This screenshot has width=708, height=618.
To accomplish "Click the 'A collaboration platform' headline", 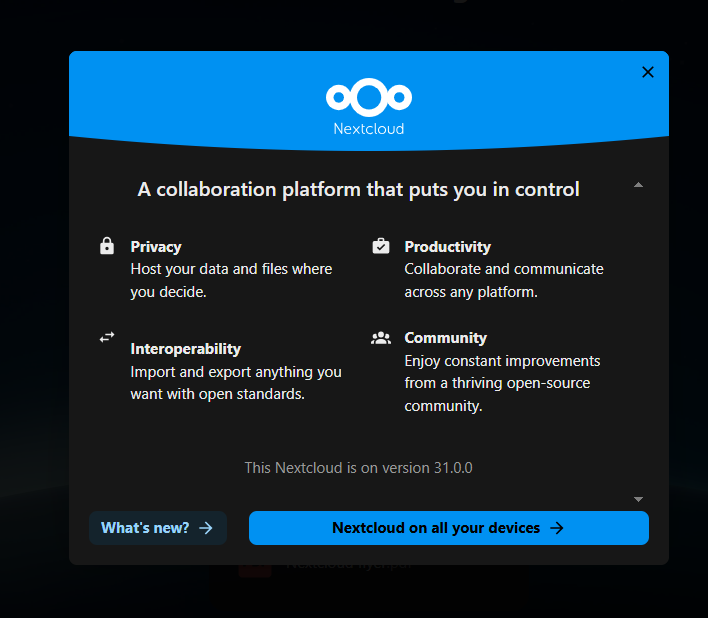I will pos(359,190).
